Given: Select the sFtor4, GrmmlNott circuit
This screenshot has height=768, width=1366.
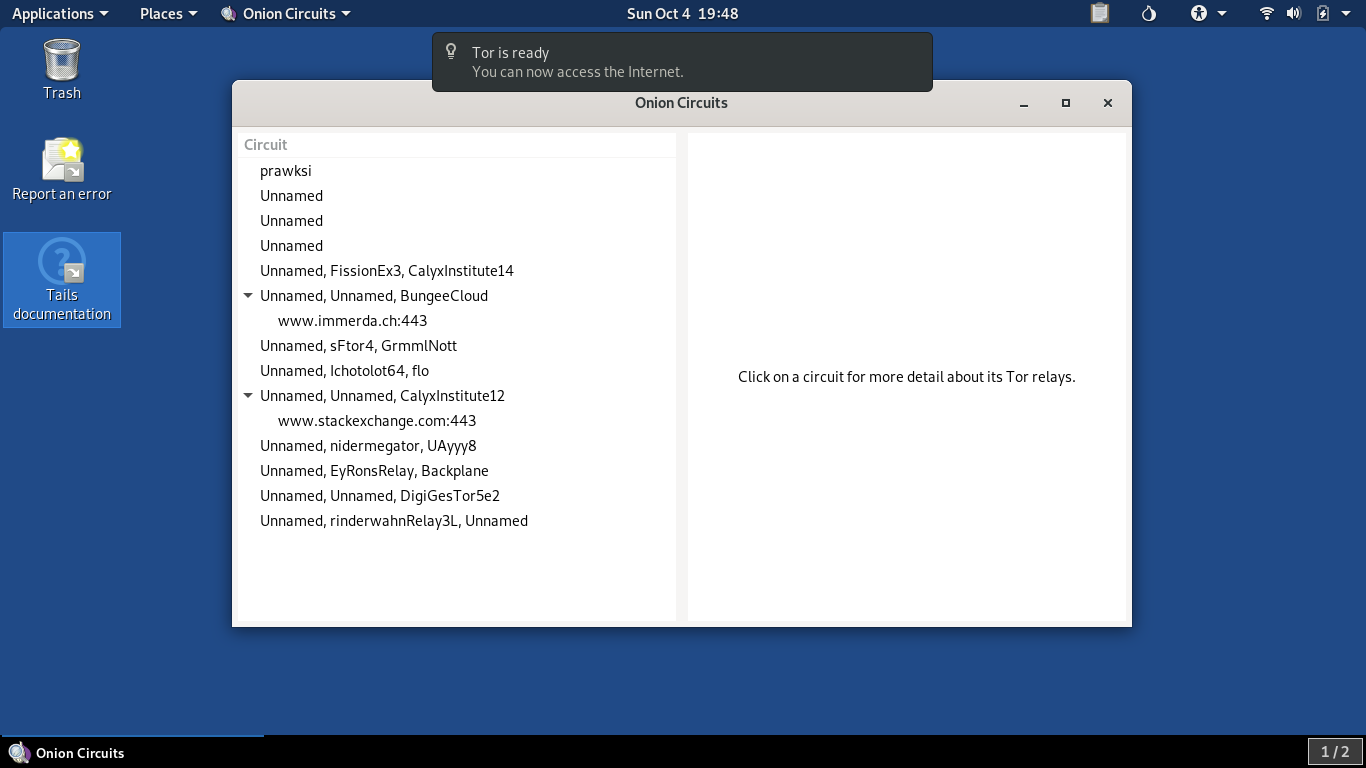Looking at the screenshot, I should coord(456,346).
